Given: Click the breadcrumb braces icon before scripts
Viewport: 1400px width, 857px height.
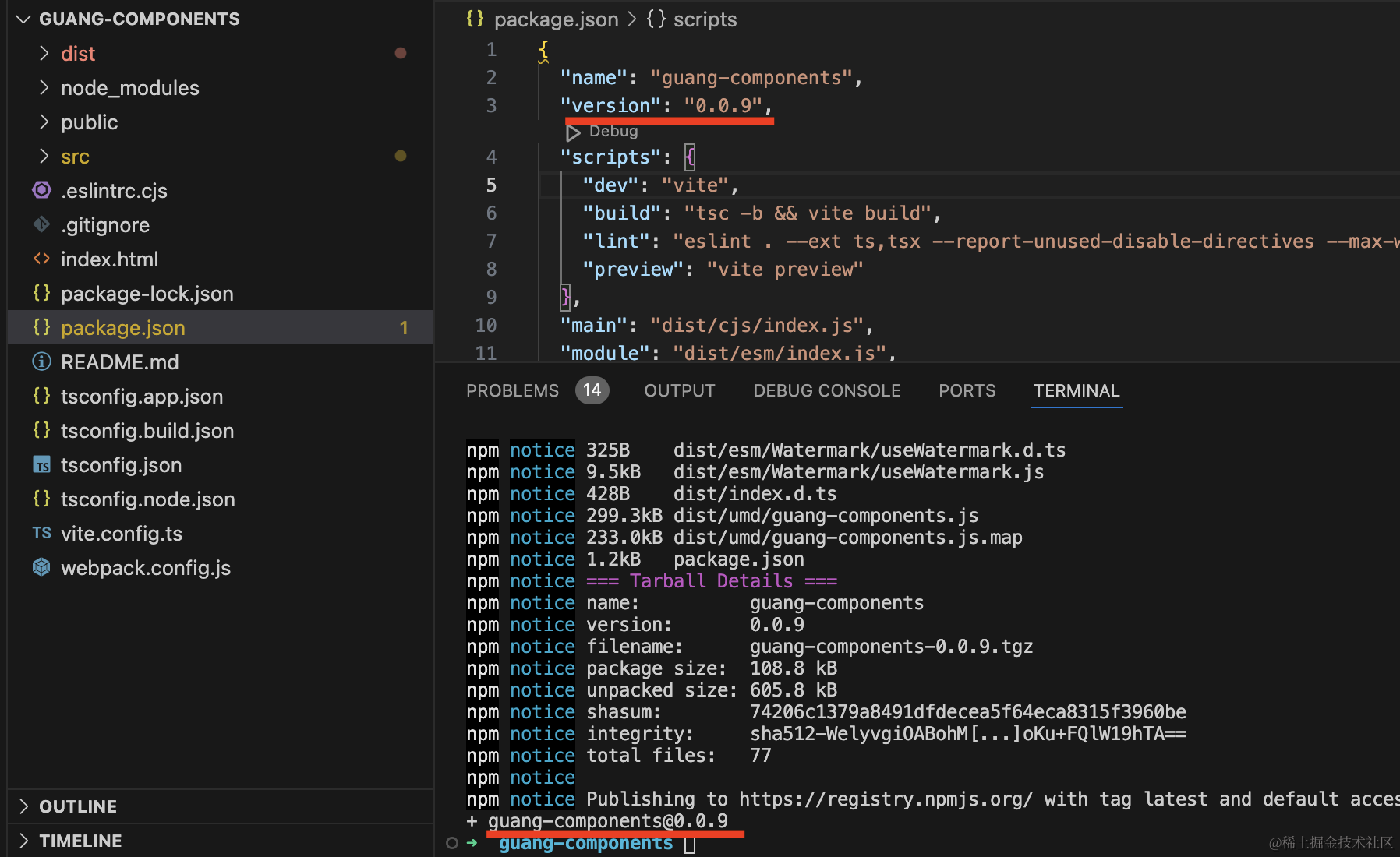Looking at the screenshot, I should click(x=656, y=19).
